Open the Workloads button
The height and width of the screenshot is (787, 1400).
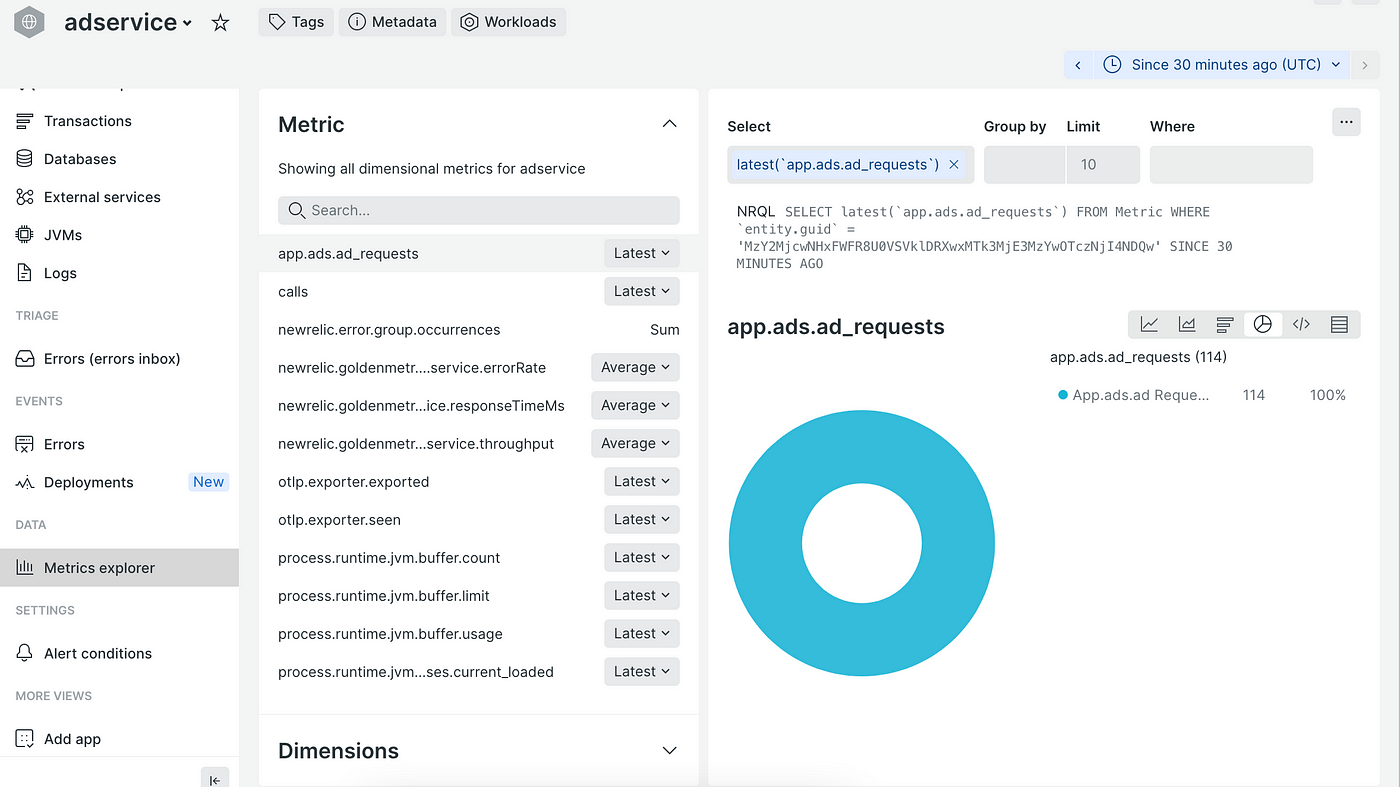coord(509,22)
